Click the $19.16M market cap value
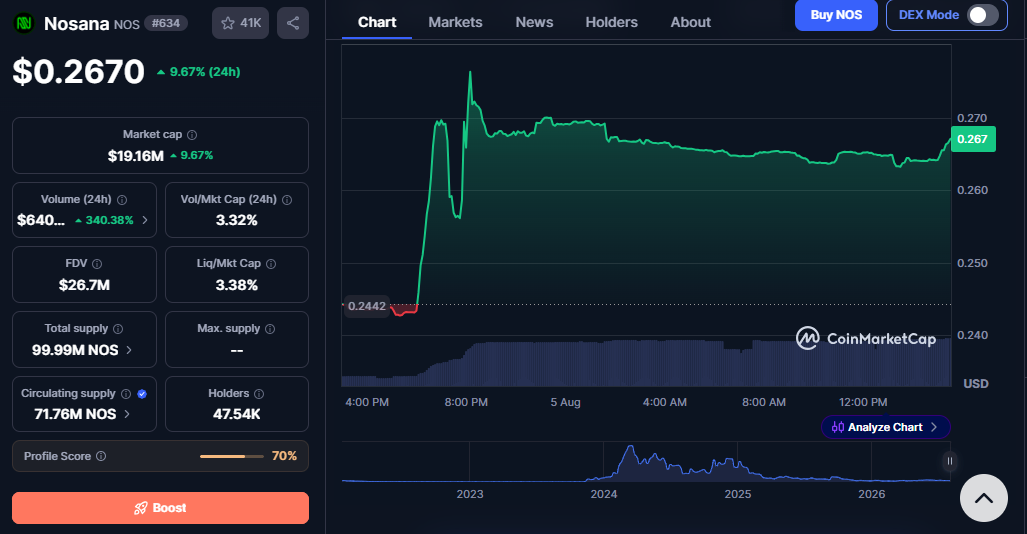Viewport: 1027px width, 534px height. coord(136,156)
